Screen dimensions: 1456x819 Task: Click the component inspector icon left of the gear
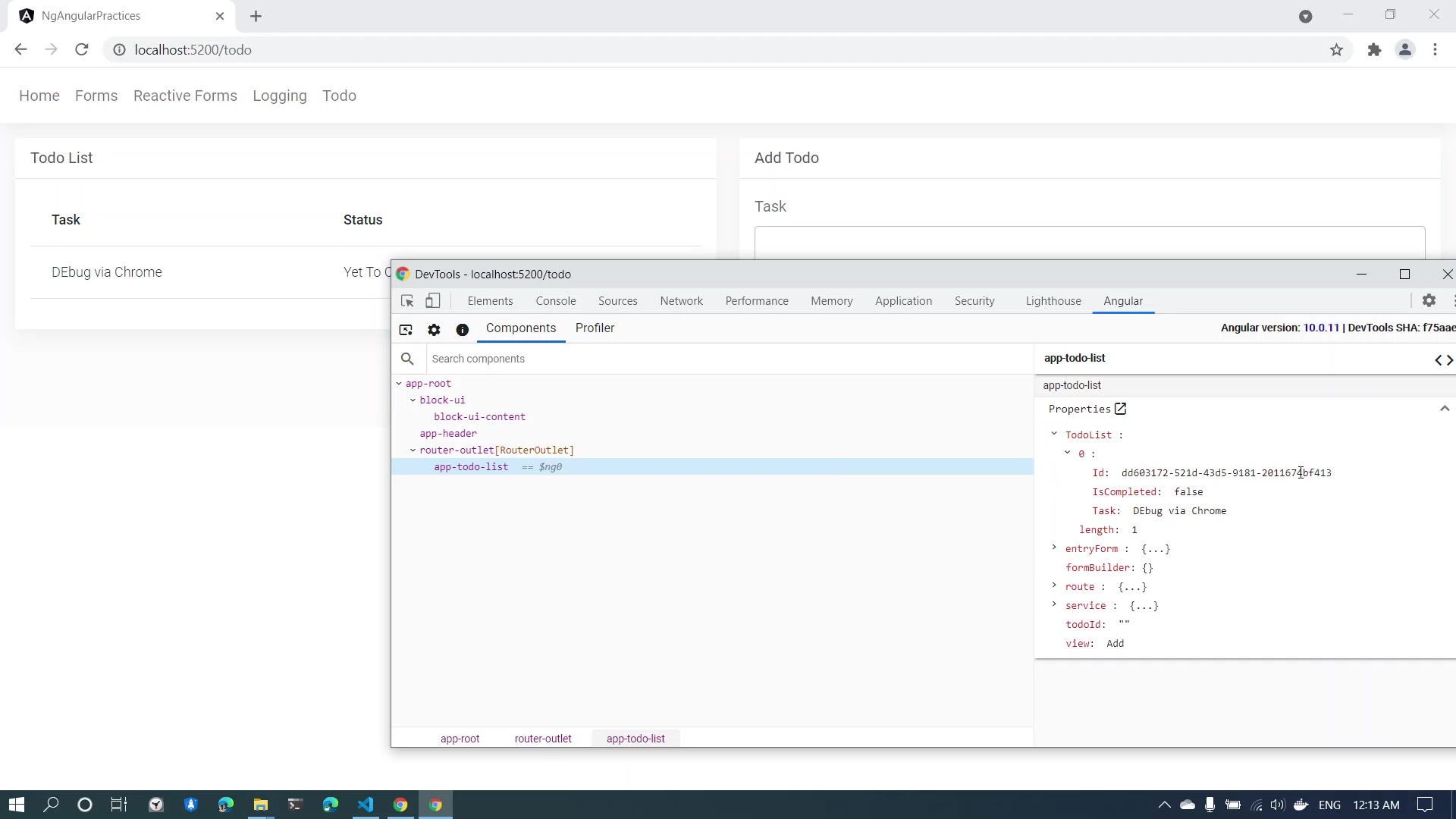(406, 330)
